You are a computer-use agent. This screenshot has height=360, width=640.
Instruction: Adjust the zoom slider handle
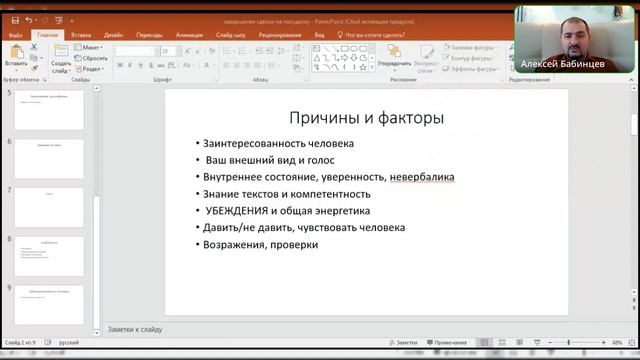pos(569,342)
